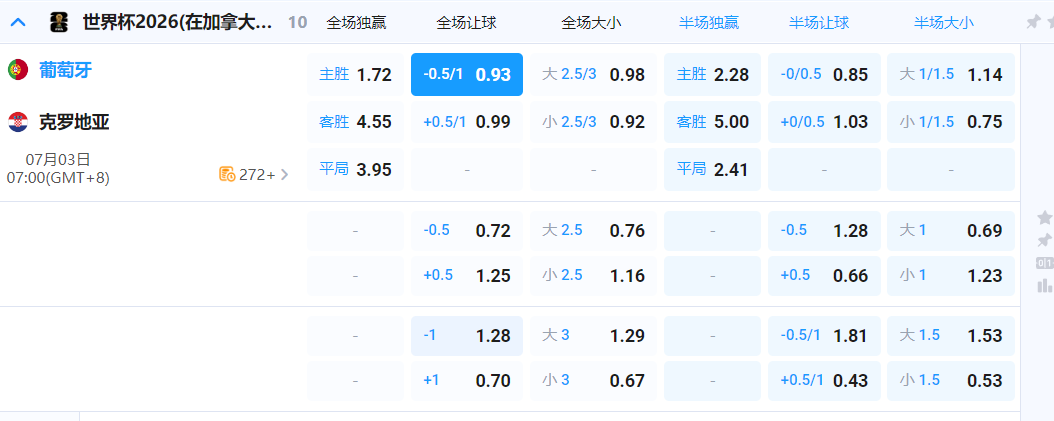The height and width of the screenshot is (421, 1054).
Task: Click the match count 10 beside league name
Action: 297,23
